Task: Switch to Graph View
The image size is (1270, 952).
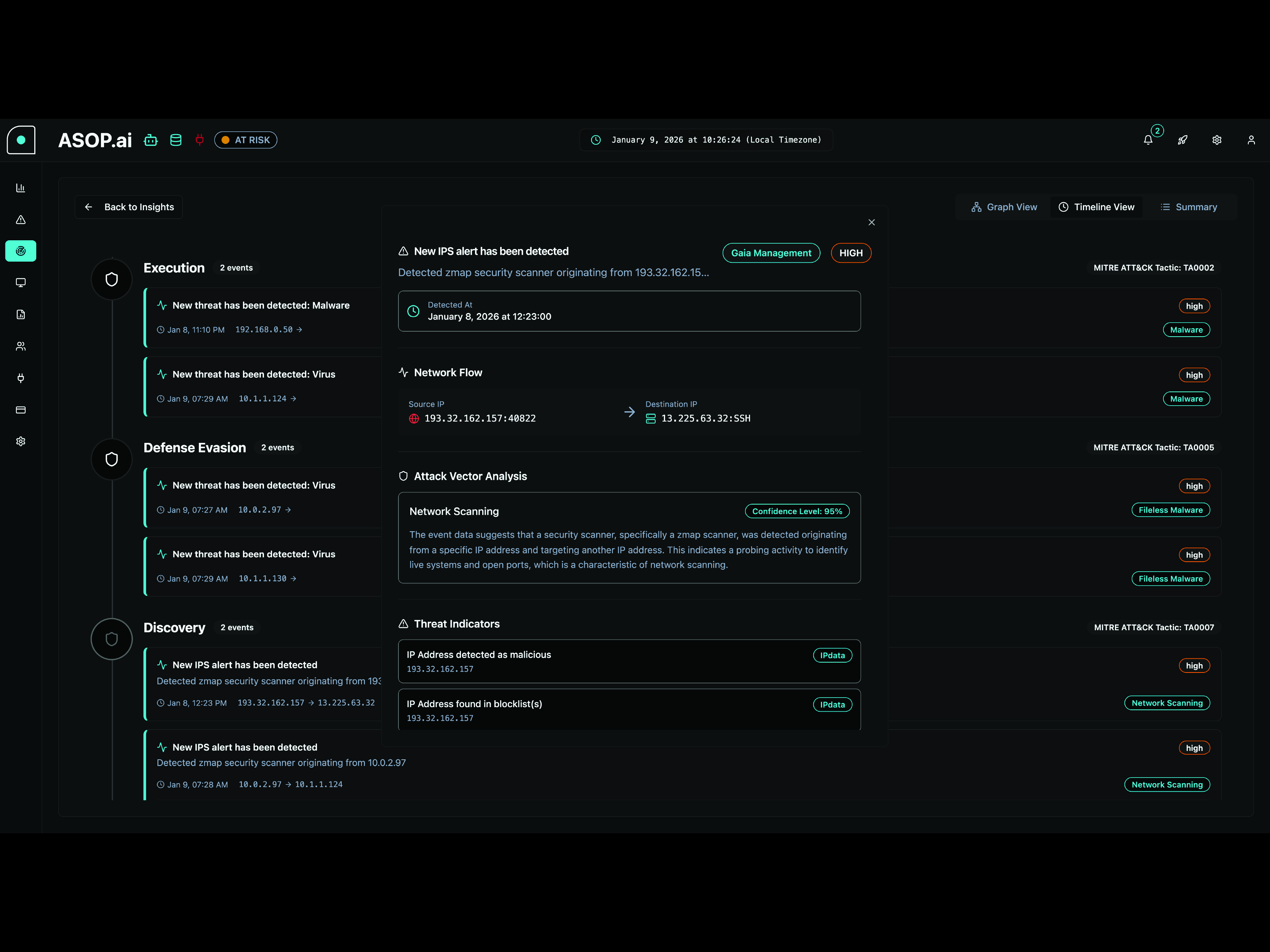Action: tap(1004, 206)
